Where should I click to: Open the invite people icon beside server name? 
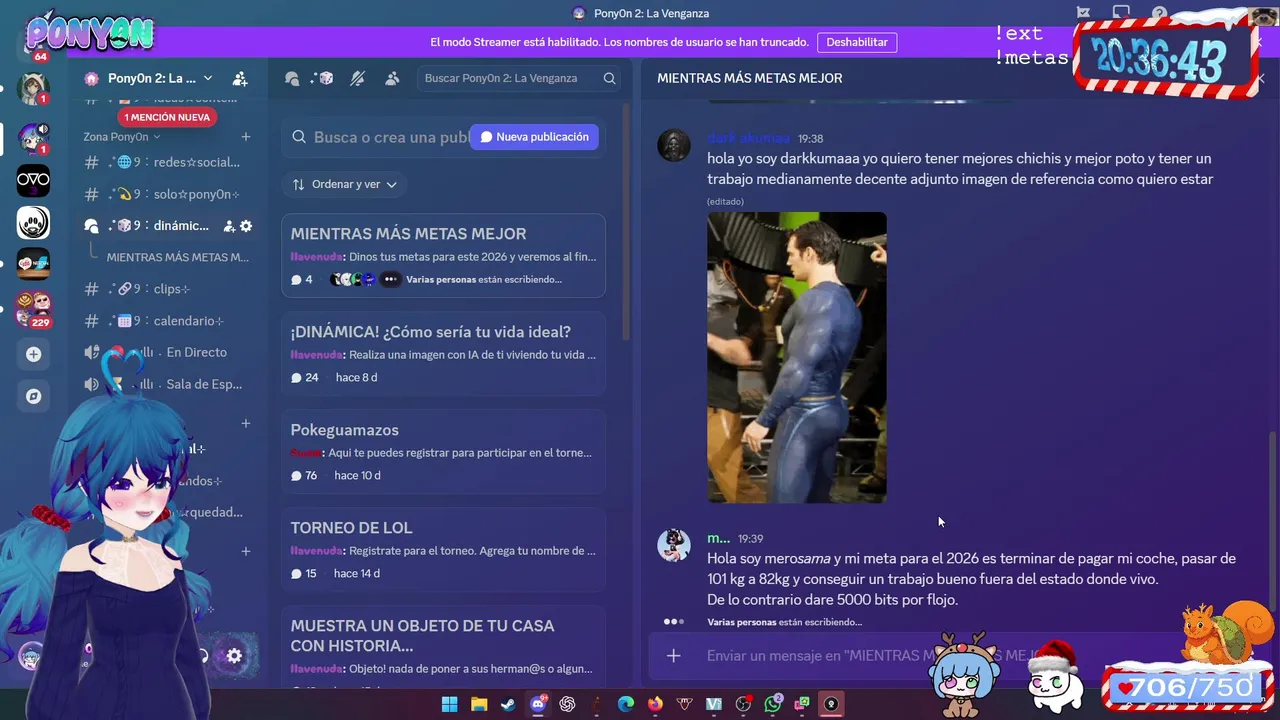click(240, 78)
